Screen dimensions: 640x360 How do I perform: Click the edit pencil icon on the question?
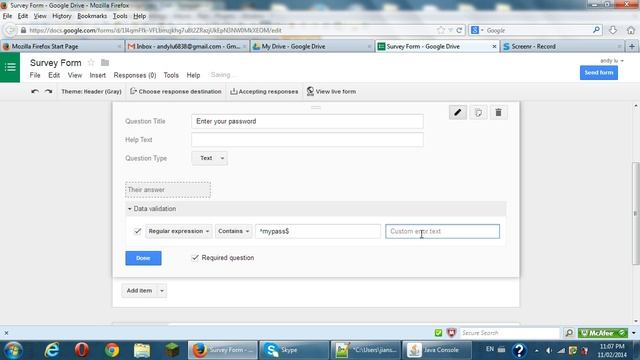[458, 112]
